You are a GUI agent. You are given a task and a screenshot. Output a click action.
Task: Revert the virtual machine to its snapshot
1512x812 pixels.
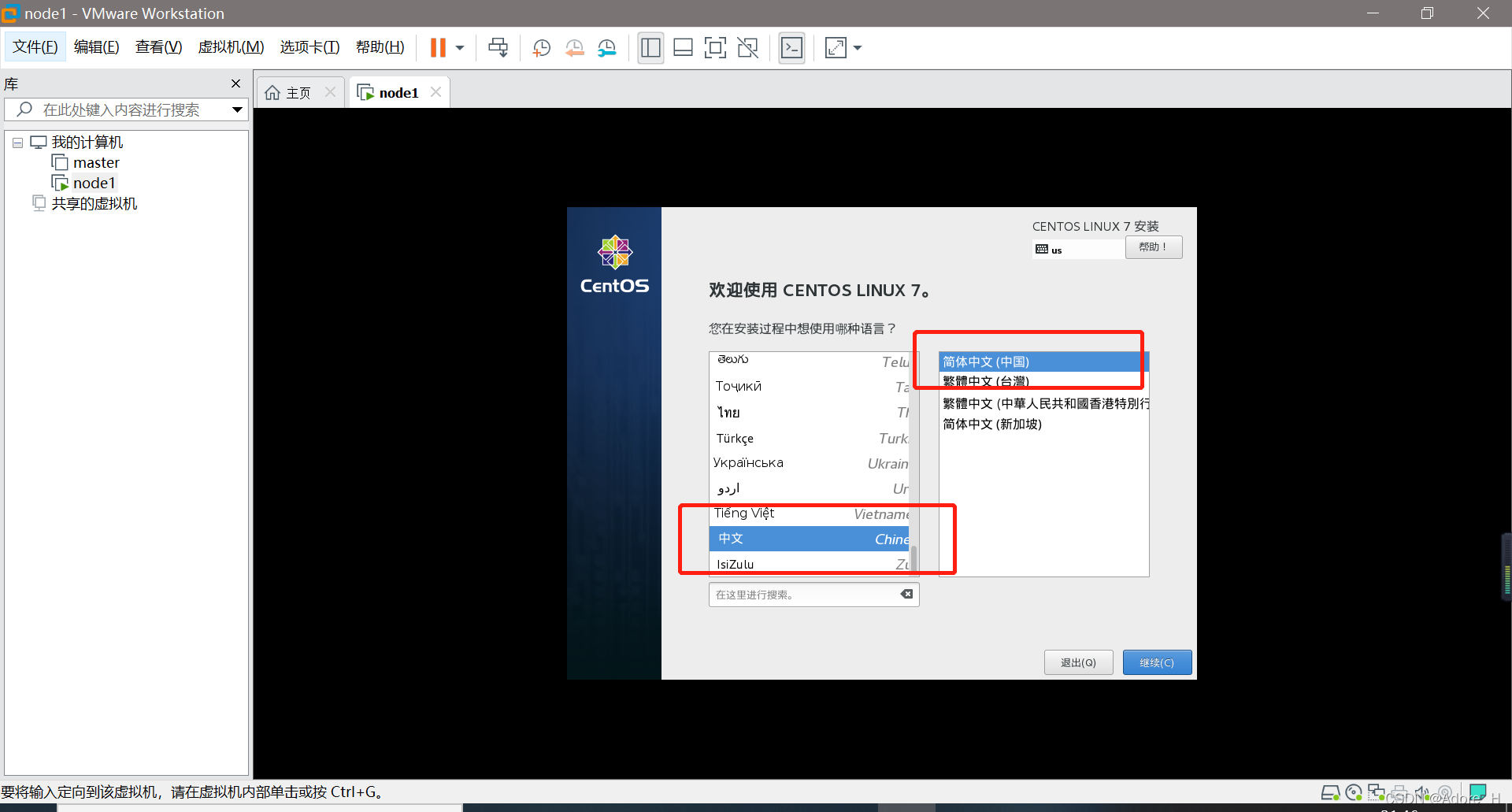(574, 48)
